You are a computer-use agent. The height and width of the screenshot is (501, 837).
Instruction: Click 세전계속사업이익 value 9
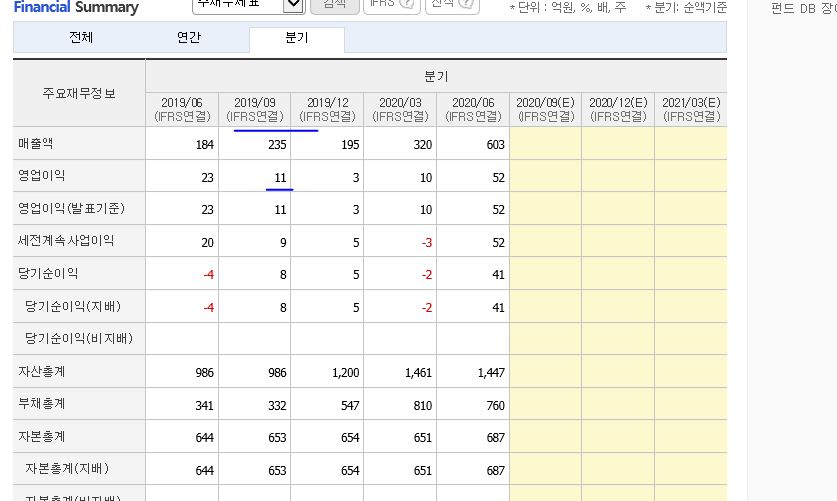pos(283,243)
